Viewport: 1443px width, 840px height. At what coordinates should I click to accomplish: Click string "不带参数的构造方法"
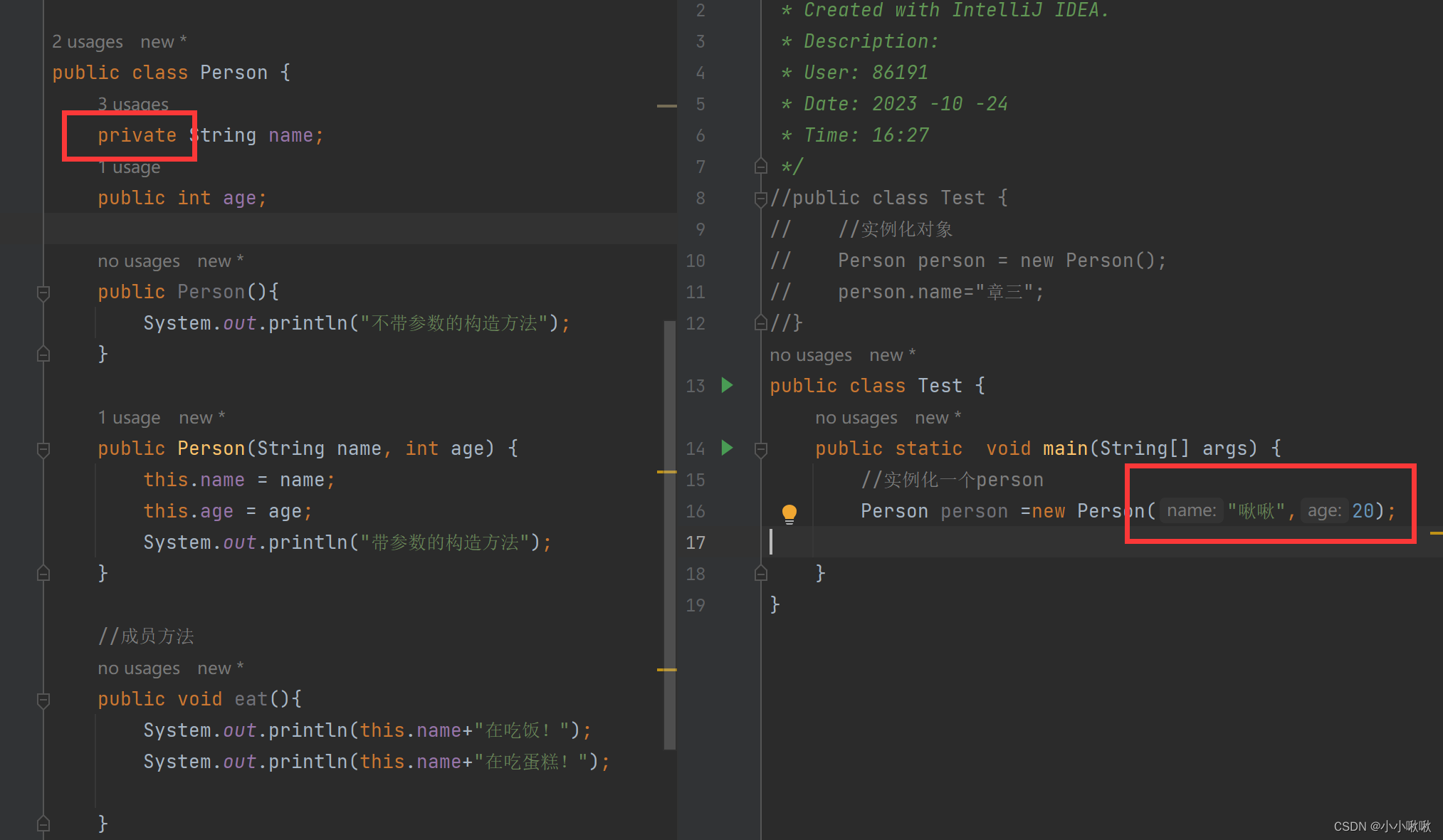[x=454, y=323]
